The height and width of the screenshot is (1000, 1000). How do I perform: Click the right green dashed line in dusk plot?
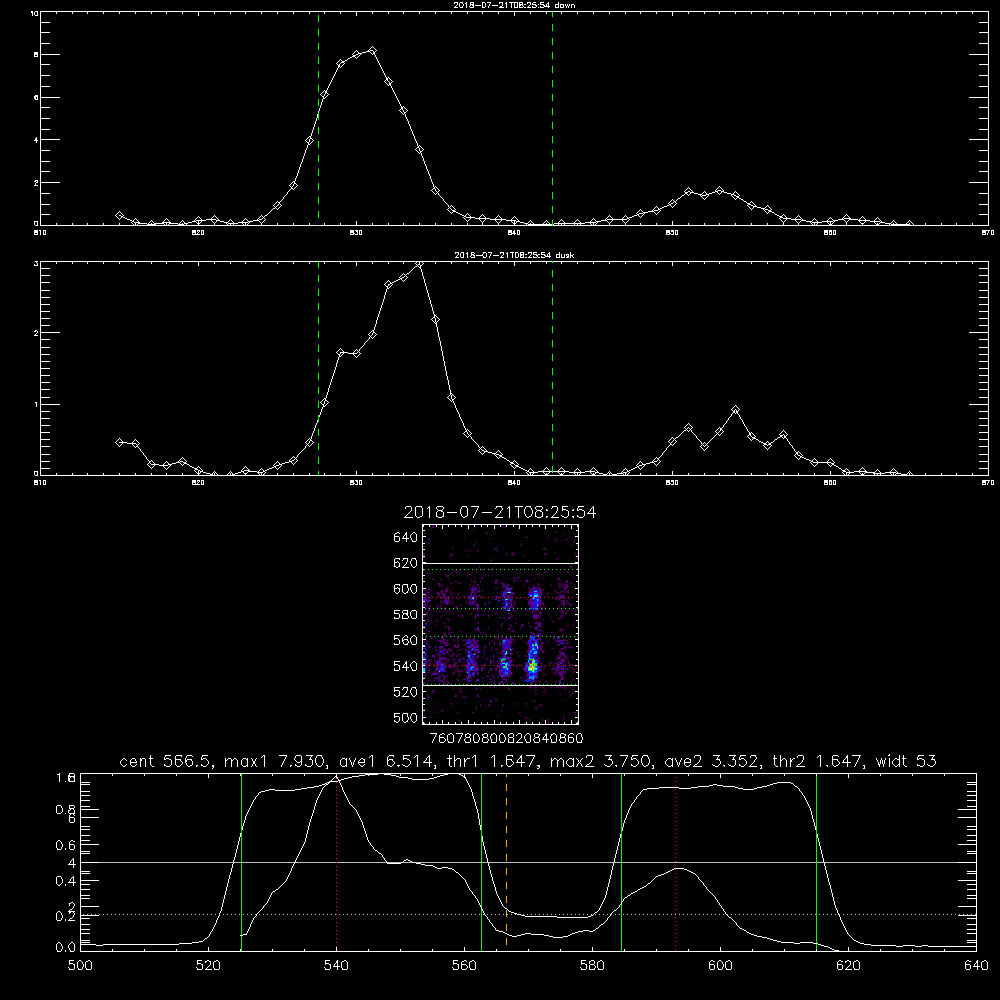click(x=552, y=368)
